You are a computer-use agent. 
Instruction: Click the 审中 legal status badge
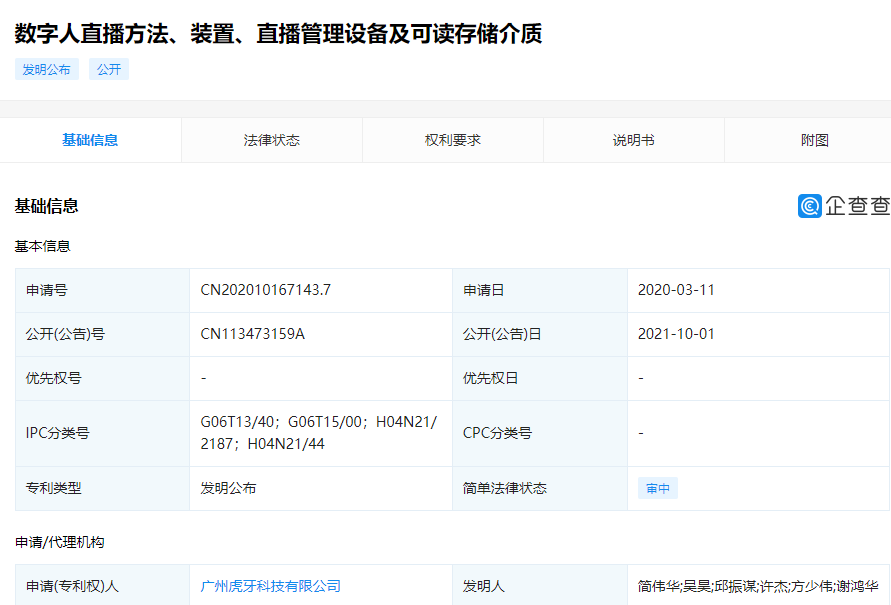click(x=657, y=489)
